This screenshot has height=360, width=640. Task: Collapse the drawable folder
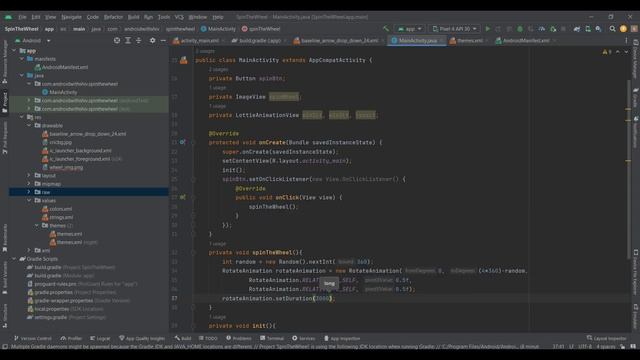[29, 125]
